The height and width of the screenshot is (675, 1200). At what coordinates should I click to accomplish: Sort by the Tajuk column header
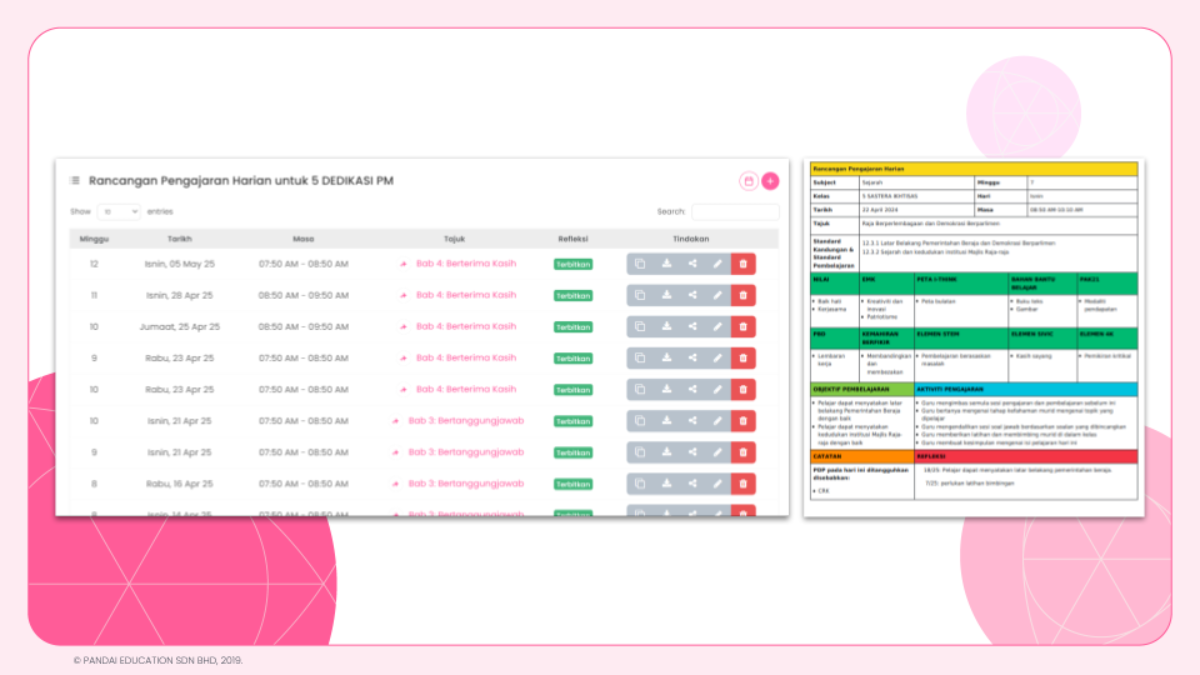click(x=454, y=239)
